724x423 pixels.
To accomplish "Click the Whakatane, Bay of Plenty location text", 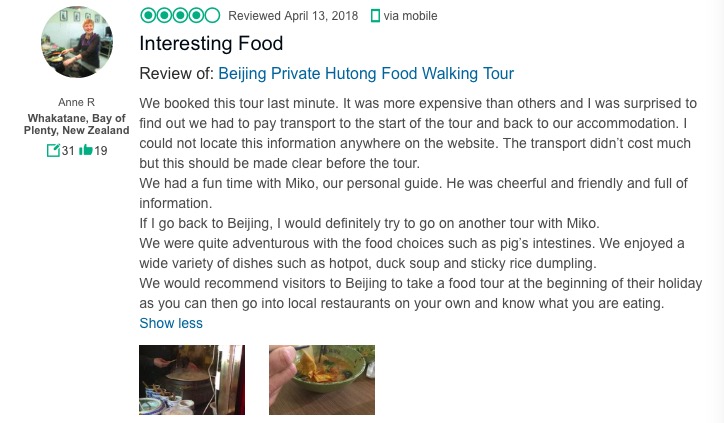I will coord(78,124).
